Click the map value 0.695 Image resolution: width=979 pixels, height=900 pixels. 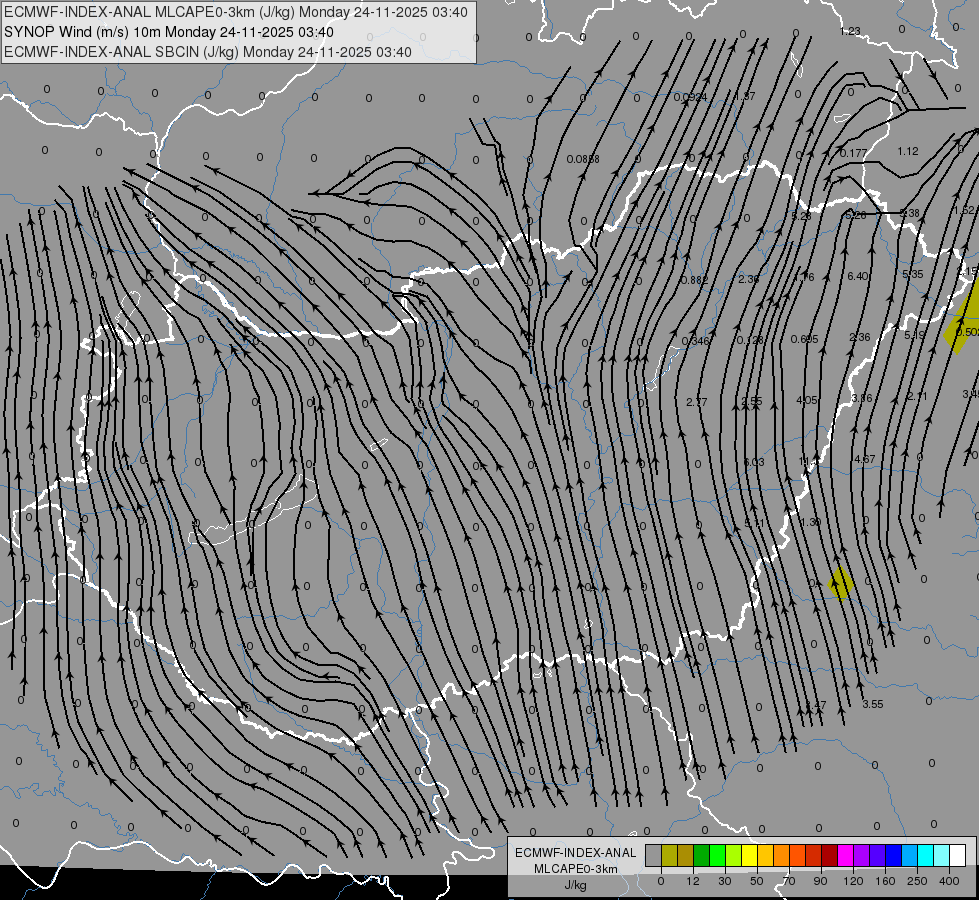point(805,339)
